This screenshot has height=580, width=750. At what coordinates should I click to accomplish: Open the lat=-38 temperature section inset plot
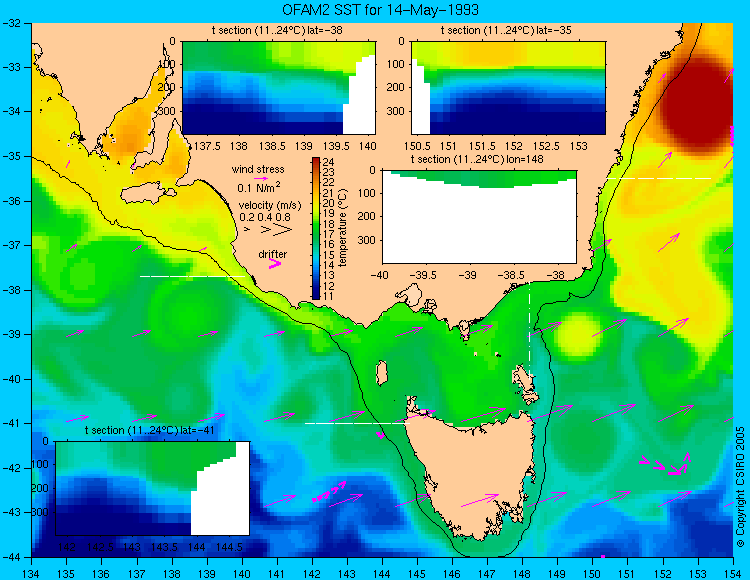(279, 88)
